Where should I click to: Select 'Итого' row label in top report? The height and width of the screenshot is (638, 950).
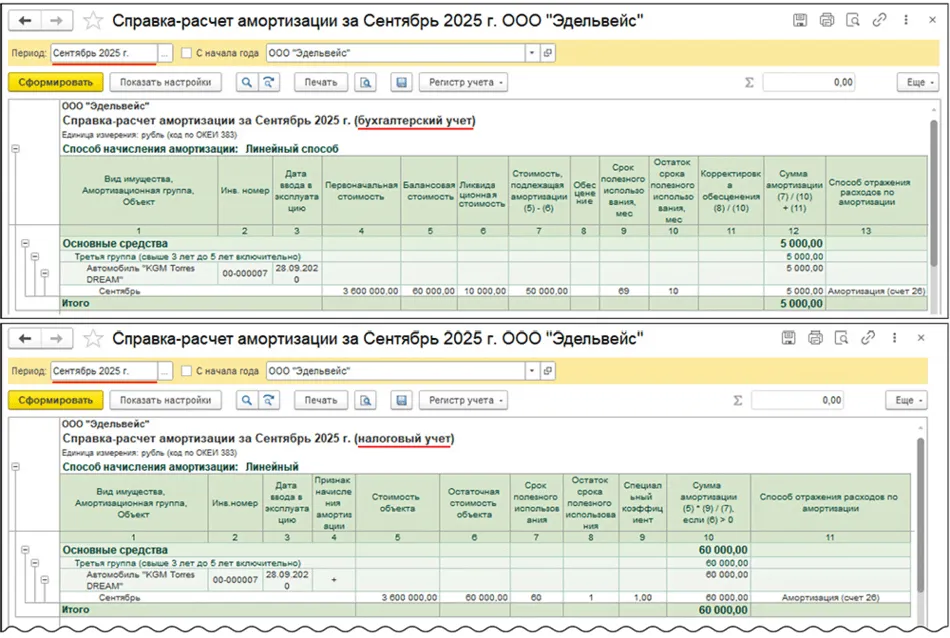tap(76, 303)
